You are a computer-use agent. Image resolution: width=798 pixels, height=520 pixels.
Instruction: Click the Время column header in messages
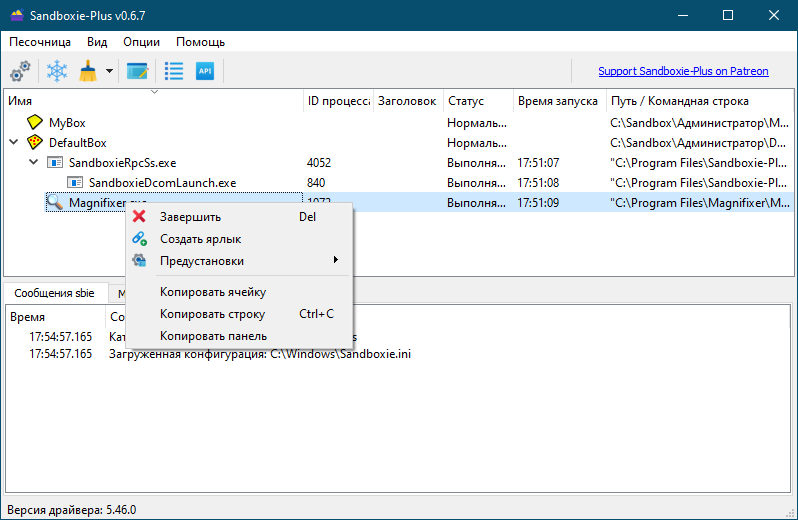(x=55, y=316)
